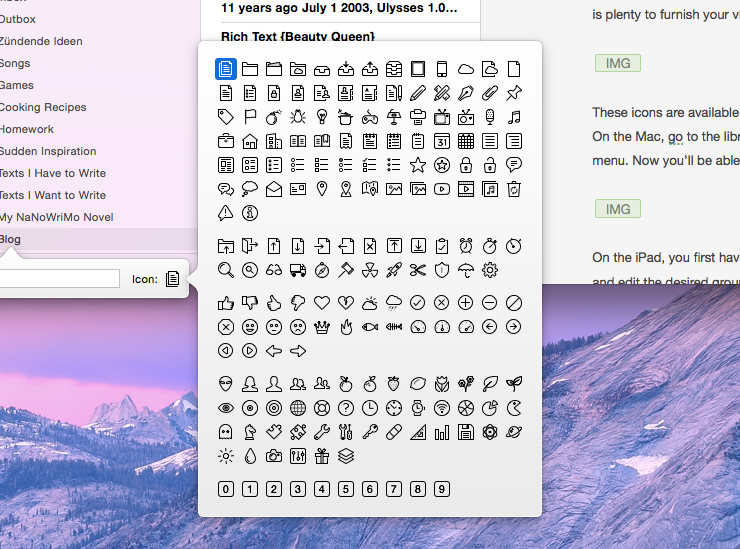This screenshot has width=740, height=549.
Task: Pick the speech bubble icon
Action: [x=514, y=165]
